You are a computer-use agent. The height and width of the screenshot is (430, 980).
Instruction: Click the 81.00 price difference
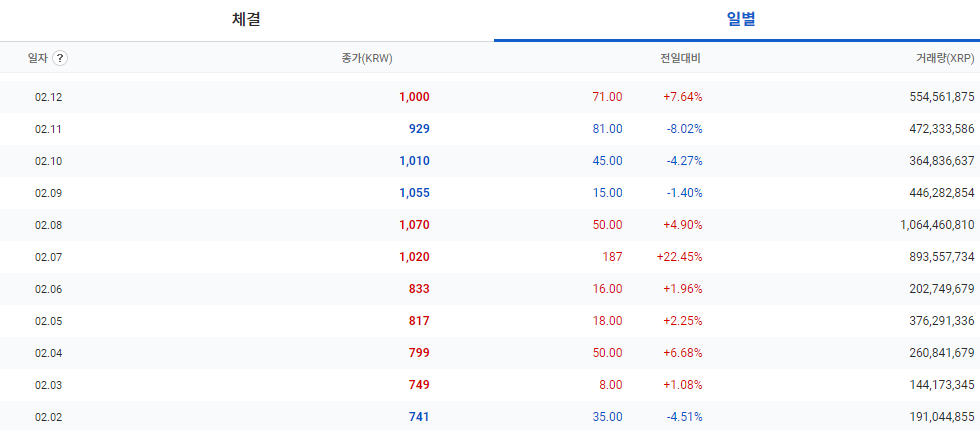(x=607, y=129)
